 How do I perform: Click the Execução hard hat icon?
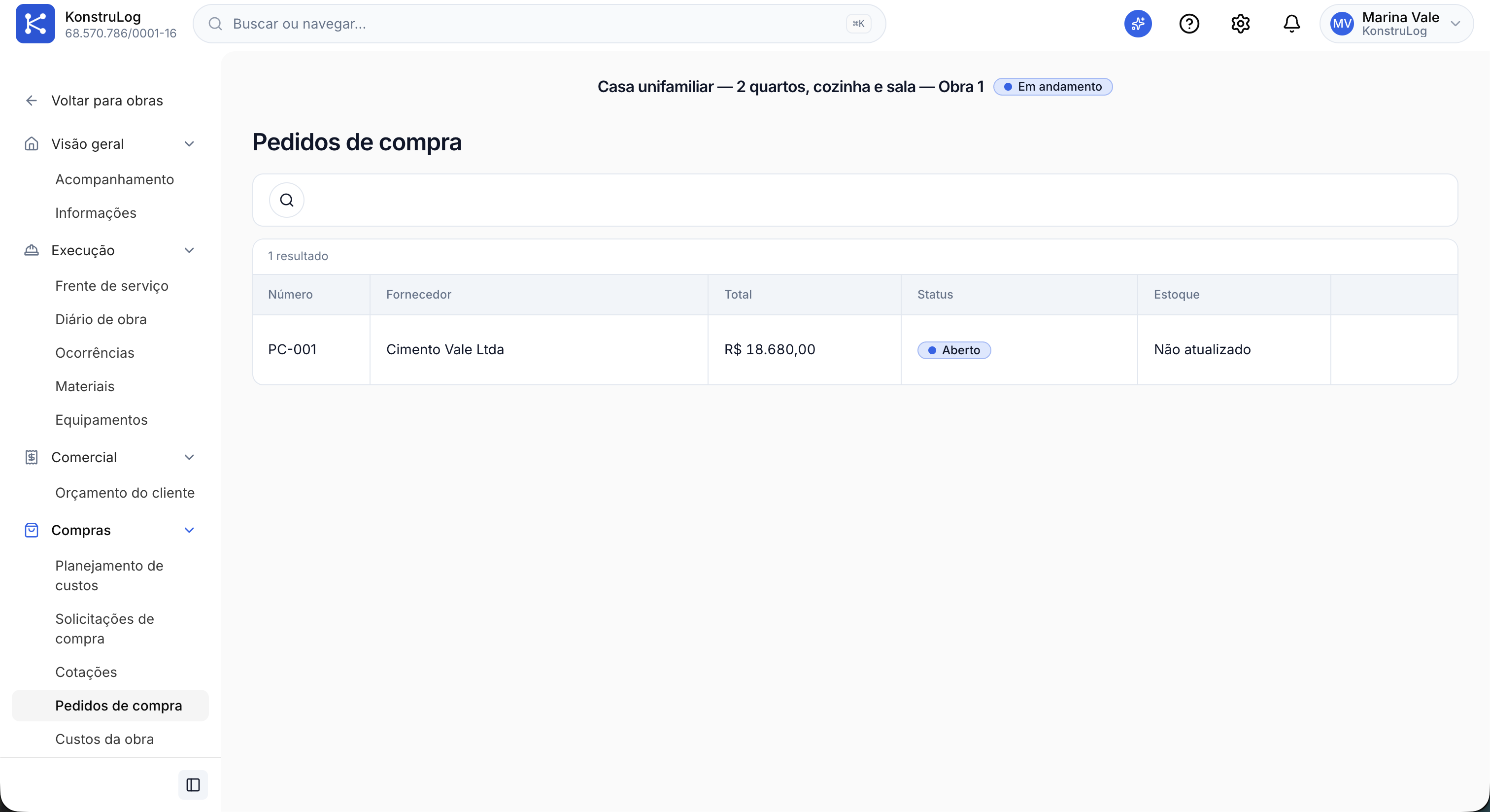point(31,250)
